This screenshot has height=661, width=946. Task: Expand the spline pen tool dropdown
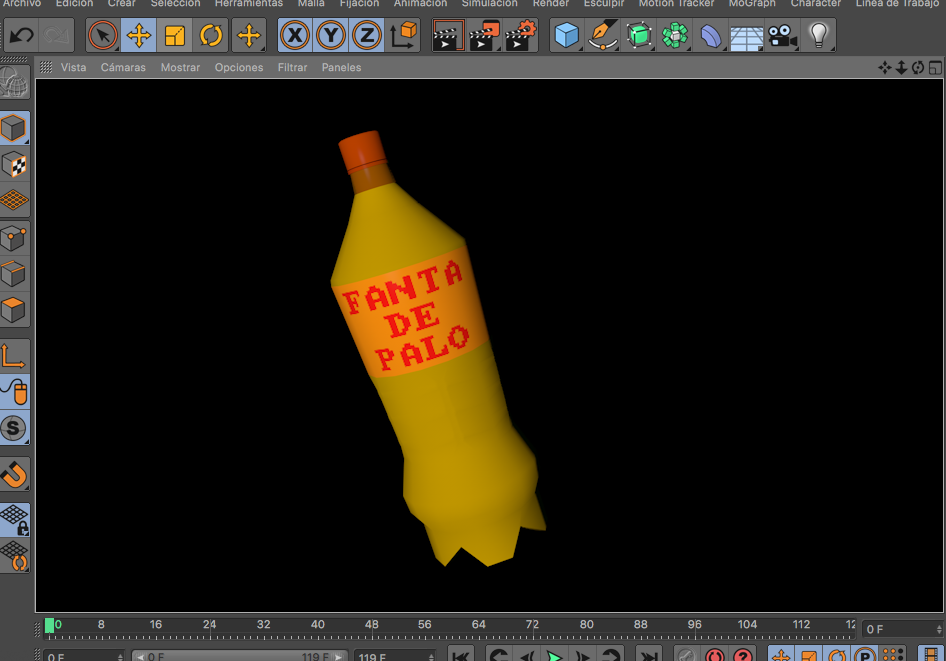[602, 37]
